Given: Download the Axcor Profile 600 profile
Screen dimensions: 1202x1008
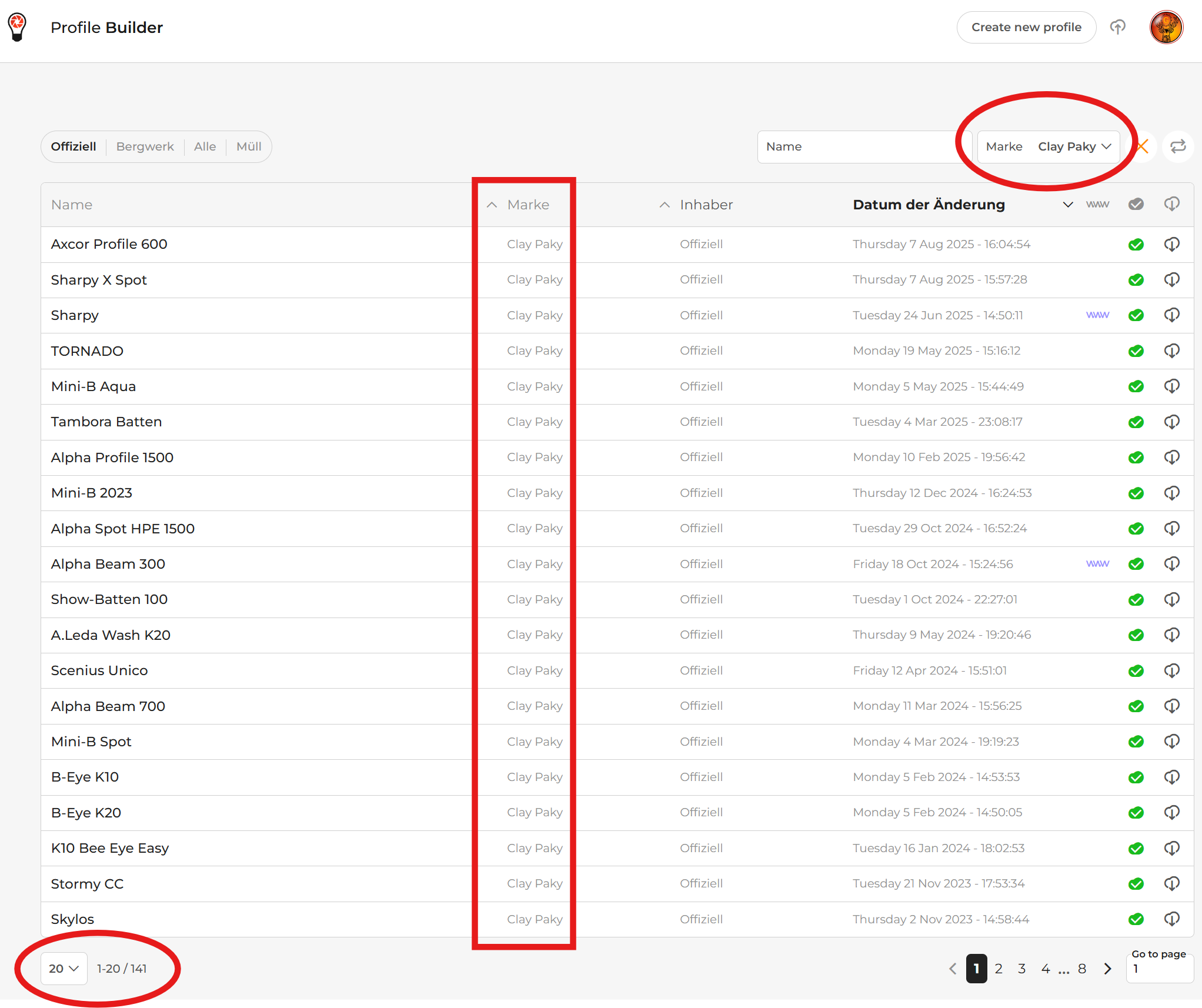Looking at the screenshot, I should point(1171,244).
